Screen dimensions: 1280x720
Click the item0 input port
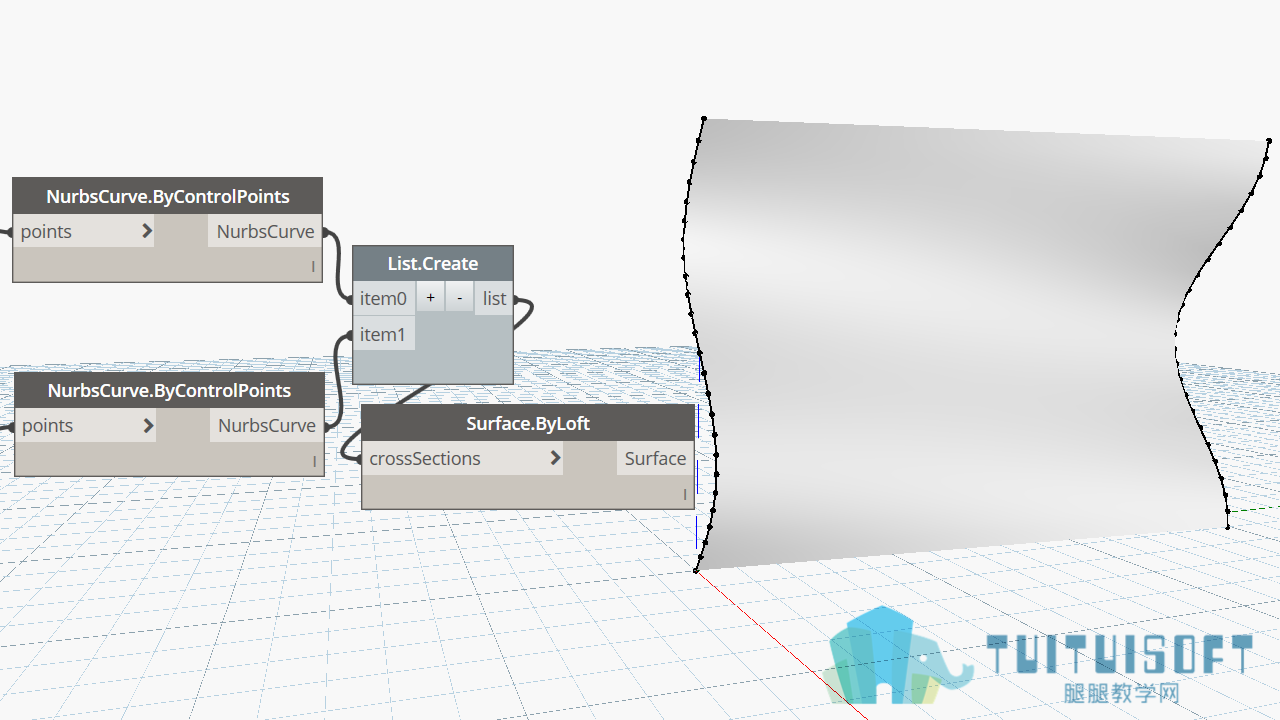384,298
